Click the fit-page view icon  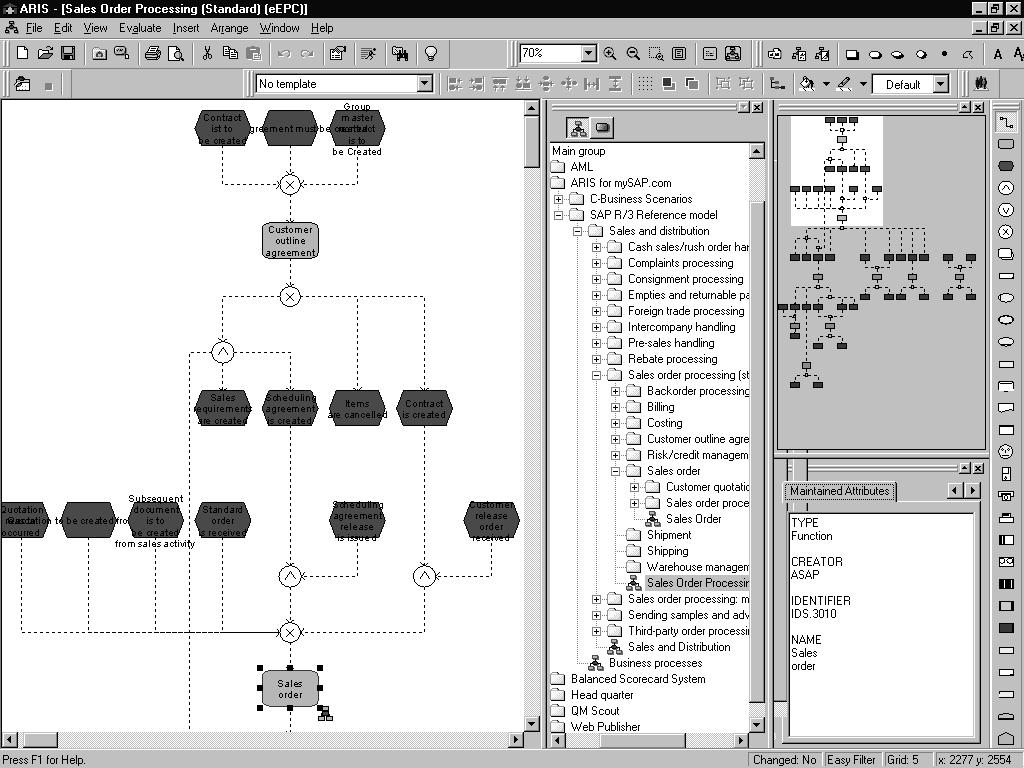pos(679,54)
